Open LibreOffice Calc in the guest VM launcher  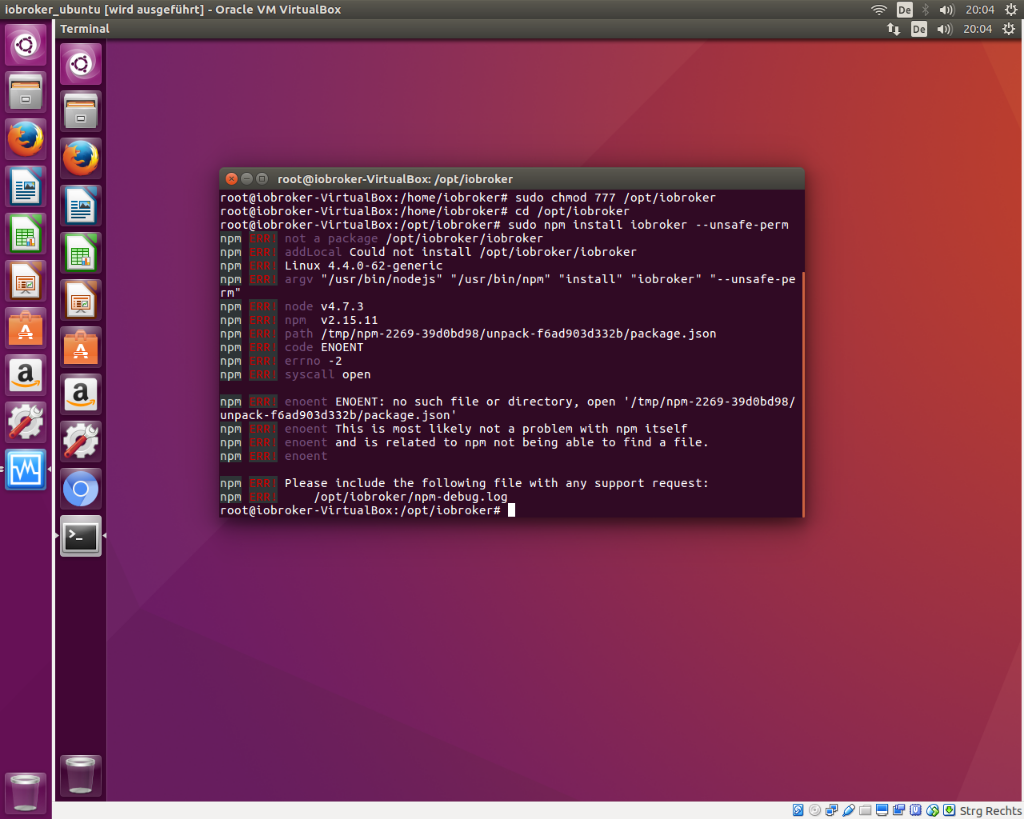click(81, 253)
